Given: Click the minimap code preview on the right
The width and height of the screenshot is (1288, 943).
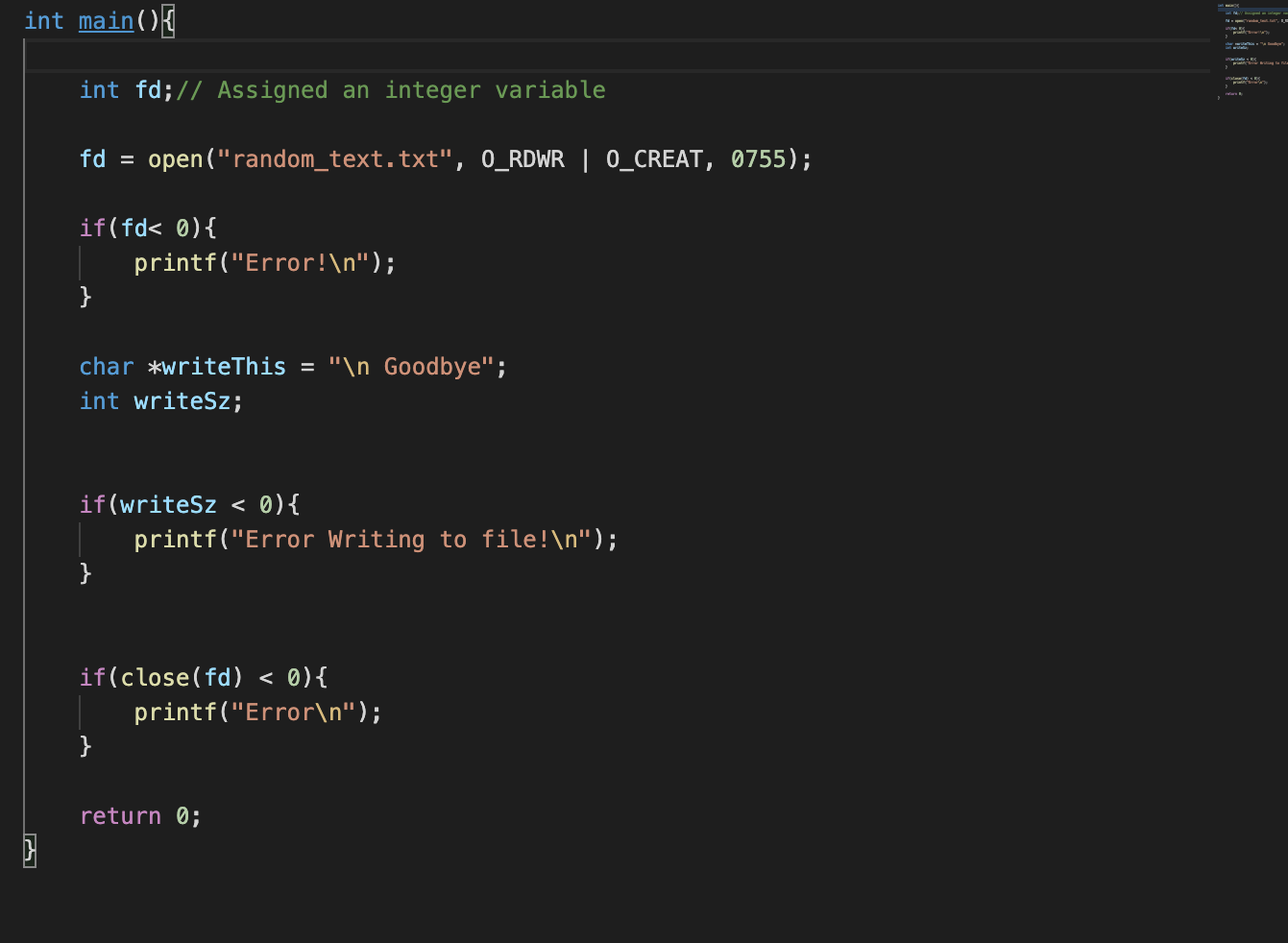Looking at the screenshot, I should pos(1249,53).
